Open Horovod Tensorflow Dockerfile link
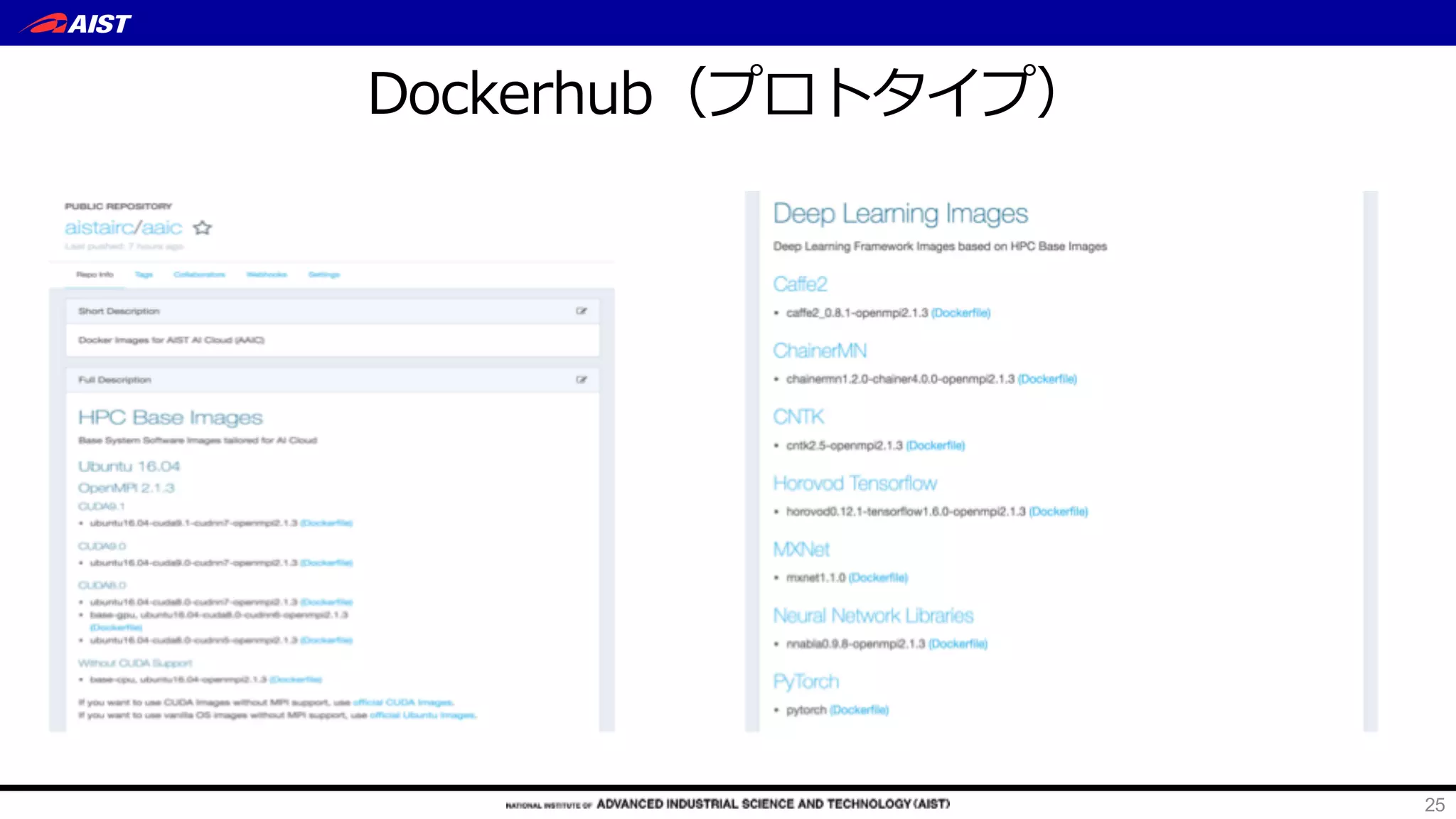Viewport: 1456px width, 819px height. [x=1059, y=512]
